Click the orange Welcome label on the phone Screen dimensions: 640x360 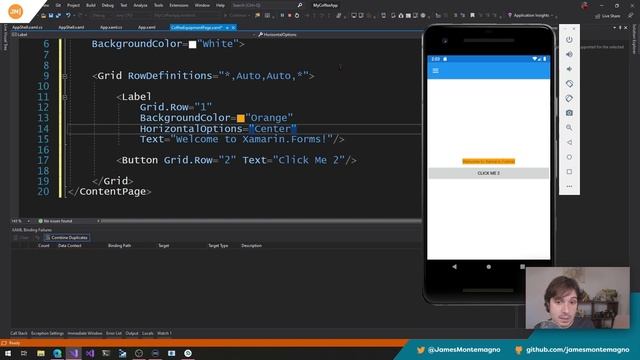(489, 161)
